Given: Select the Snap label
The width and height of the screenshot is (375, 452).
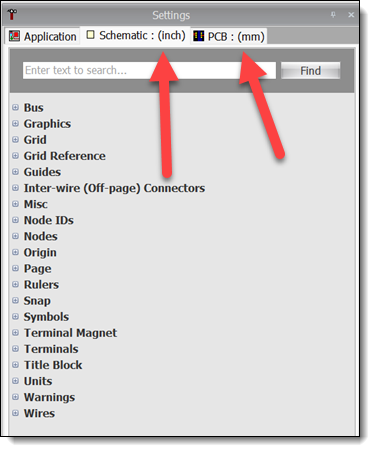Looking at the screenshot, I should 37,301.
